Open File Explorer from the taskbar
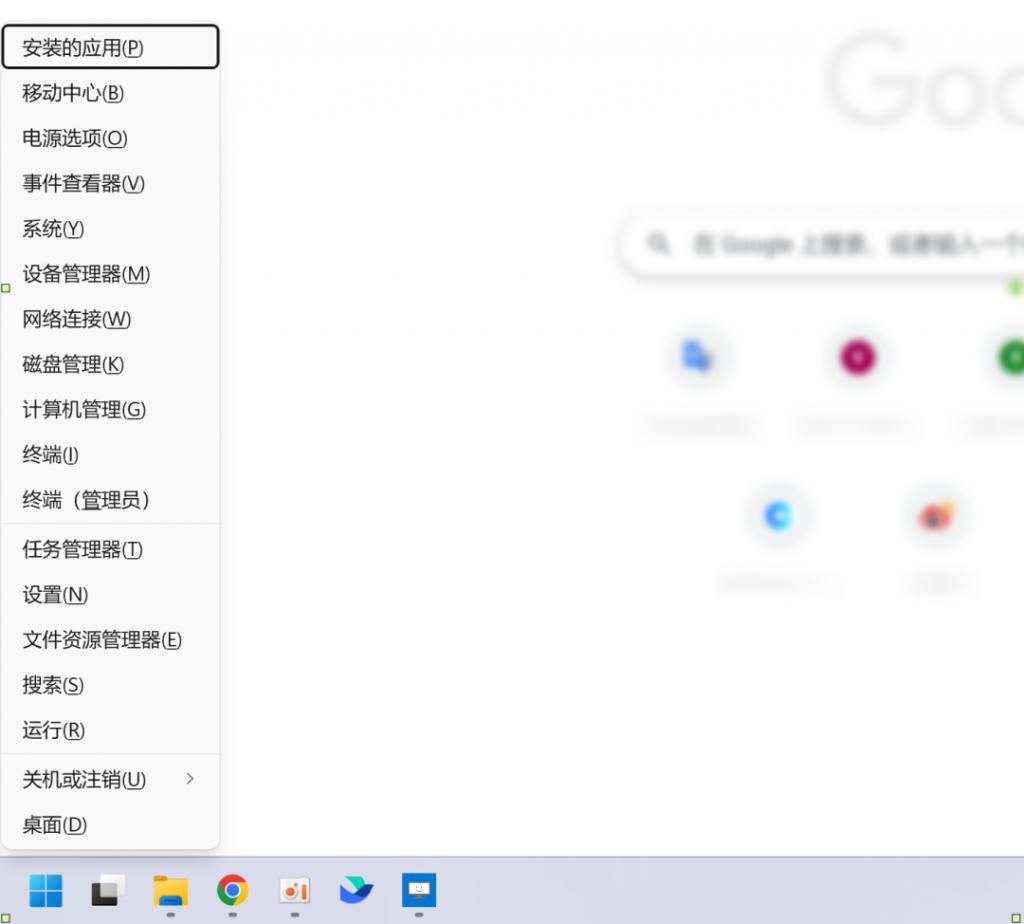1024x924 pixels. coord(170,889)
